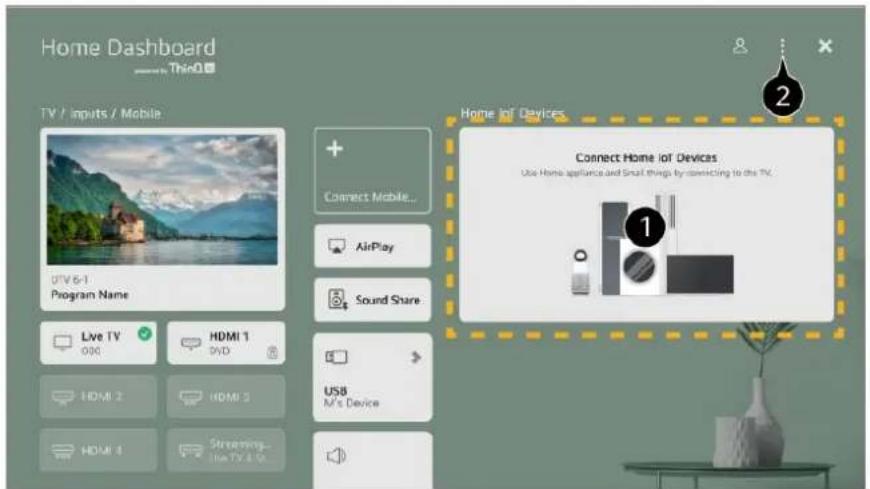Switch to the Live TV input
870x489 pixels.
tap(98, 343)
